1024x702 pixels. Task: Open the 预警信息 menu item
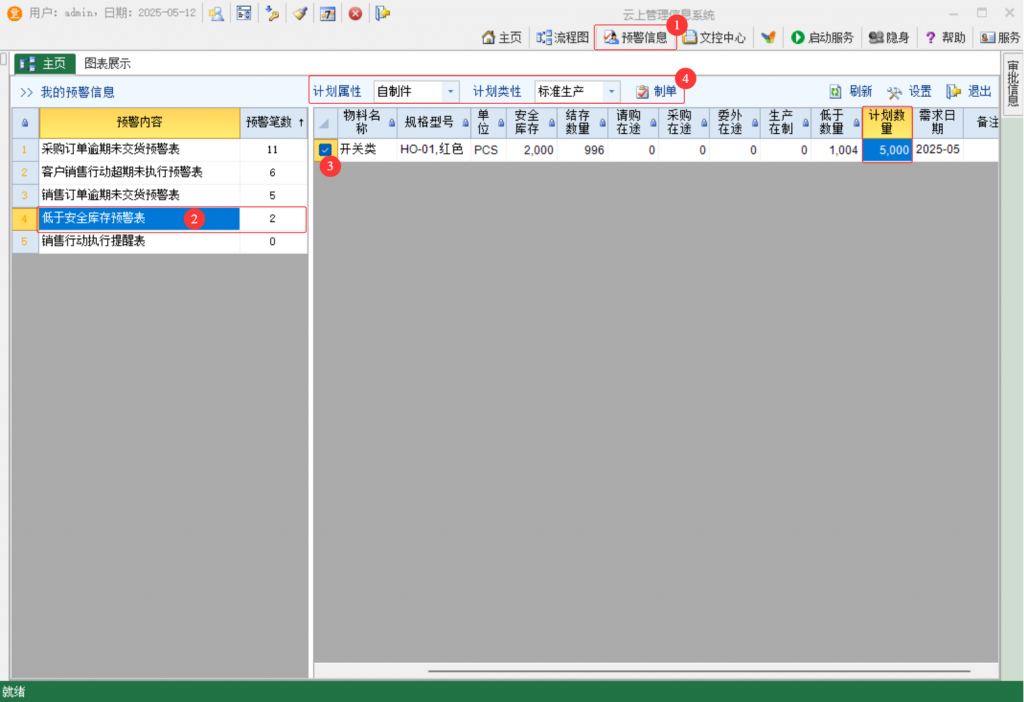pos(635,37)
